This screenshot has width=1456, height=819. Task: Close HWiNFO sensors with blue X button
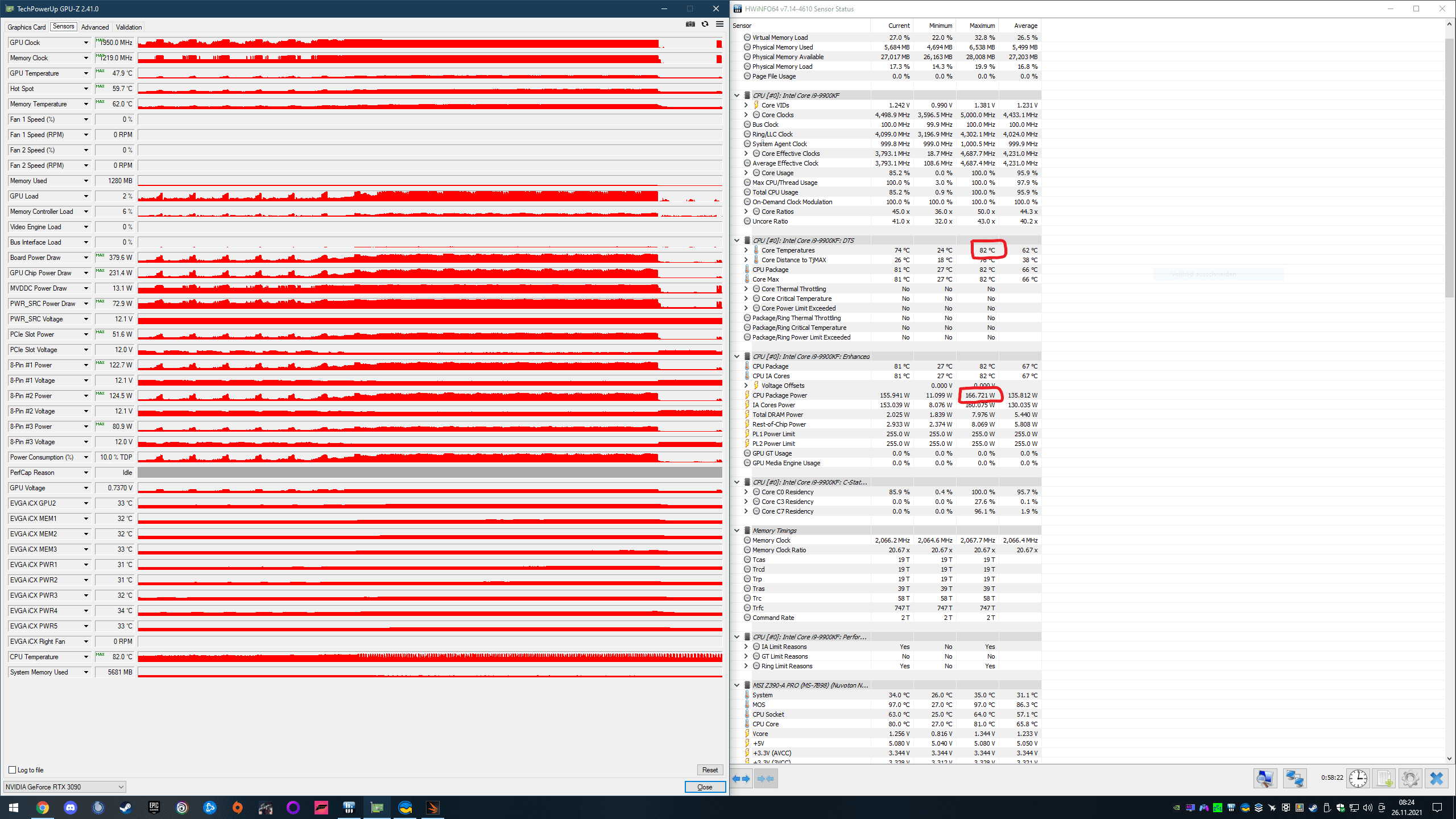coord(1437,778)
